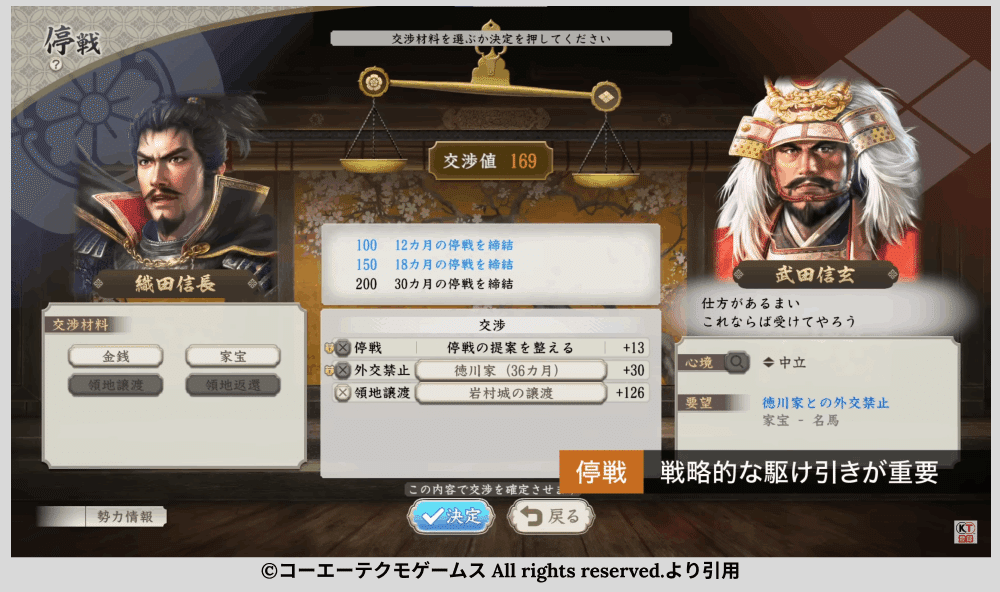Toggle the 中立 up-down arrow indicator
This screenshot has width=1000, height=592.
768,362
